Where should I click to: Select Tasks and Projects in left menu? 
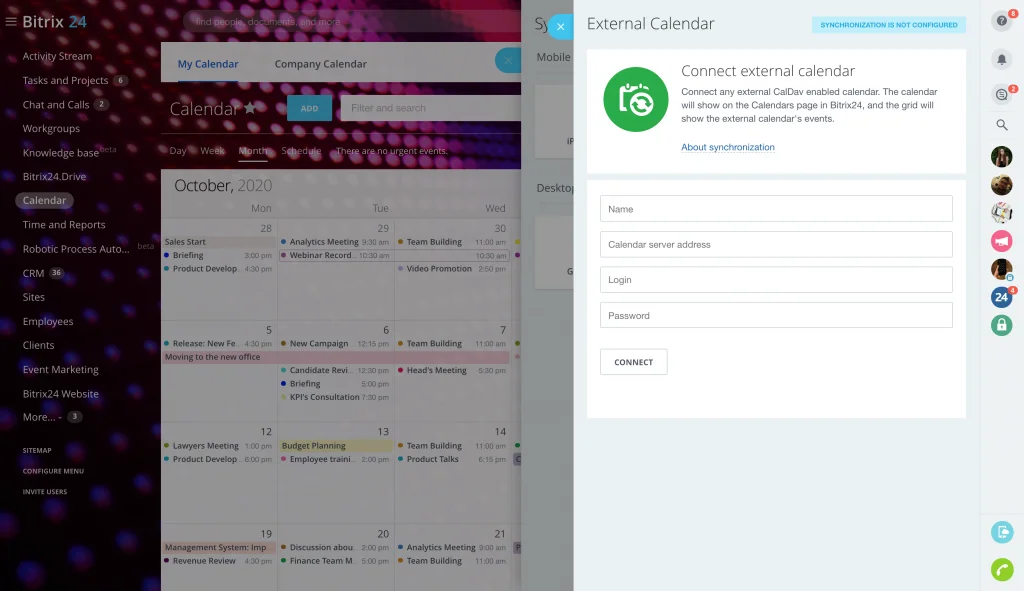(65, 81)
